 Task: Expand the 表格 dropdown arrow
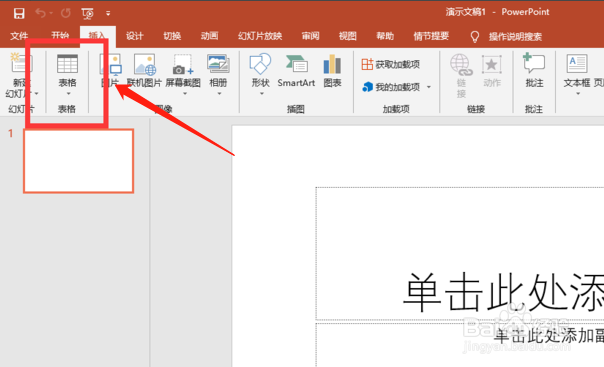[69, 94]
